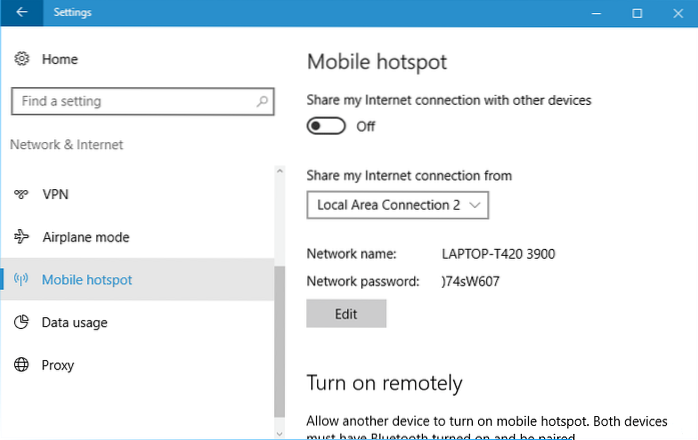Click the VPN icon in sidebar
The height and width of the screenshot is (440, 698).
[x=22, y=194]
